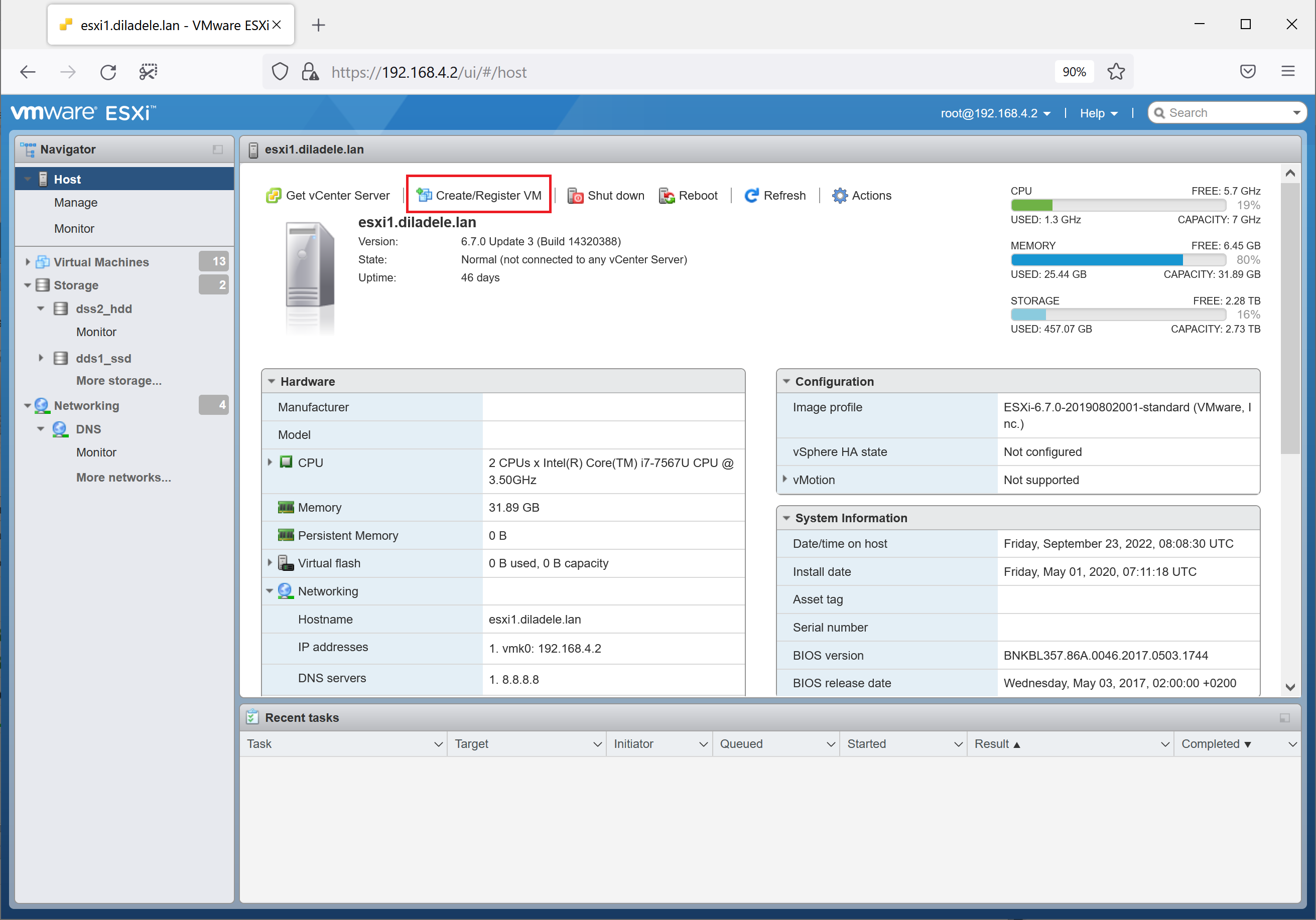Expand the Virtual flash row
This screenshot has height=920, width=1316.
coord(270,562)
